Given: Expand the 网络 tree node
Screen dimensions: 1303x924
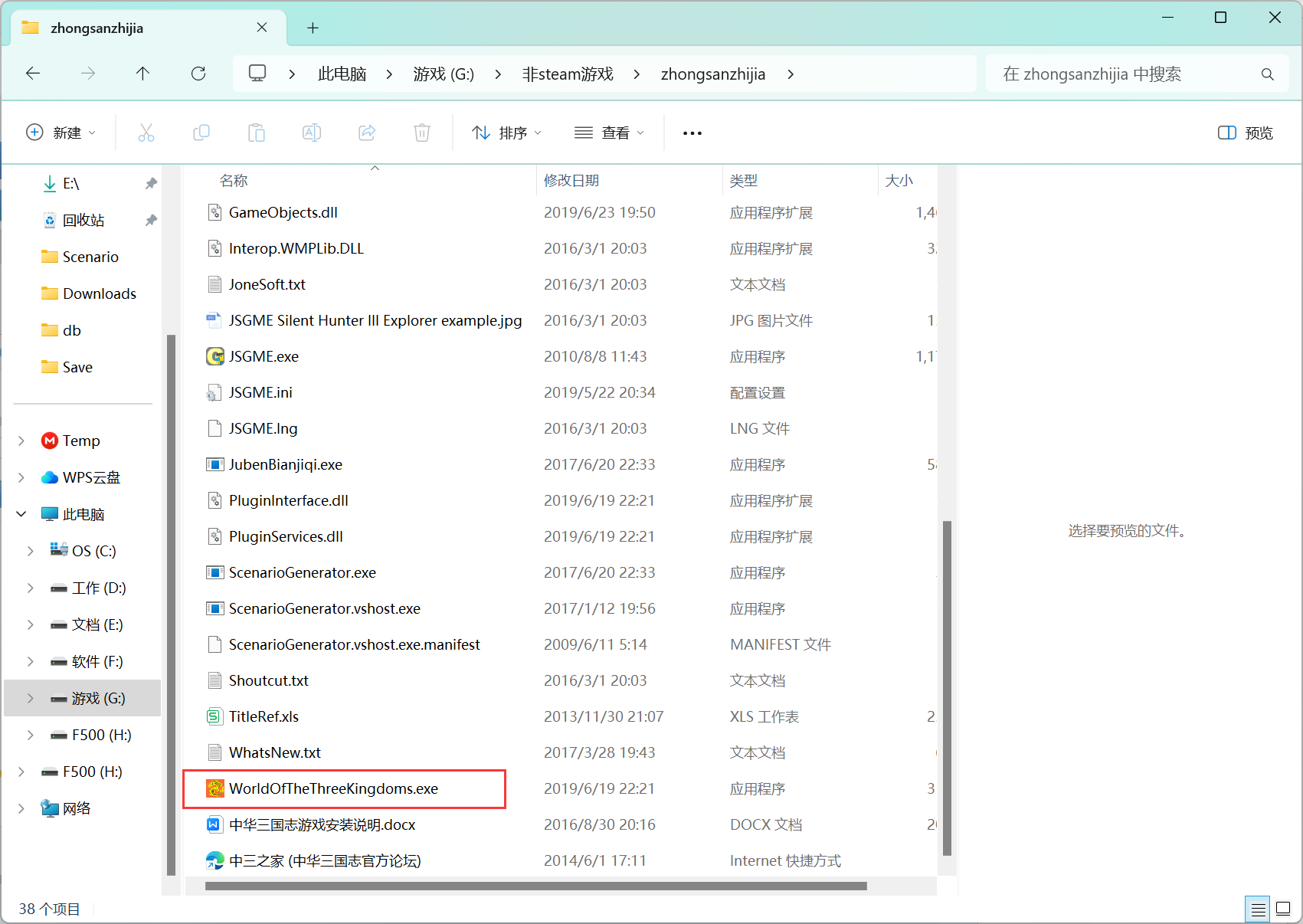Looking at the screenshot, I should pos(21,808).
